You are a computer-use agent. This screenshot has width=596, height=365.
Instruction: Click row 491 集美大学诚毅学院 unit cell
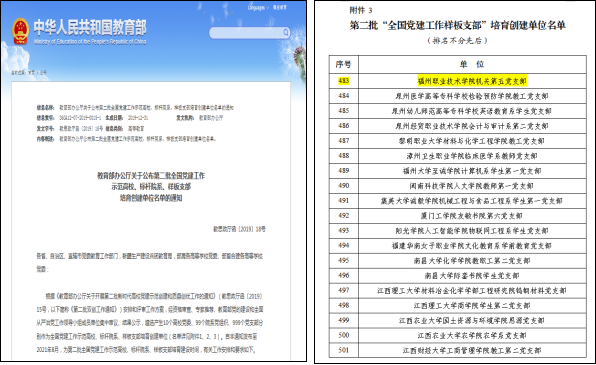pyautogui.click(x=472, y=201)
